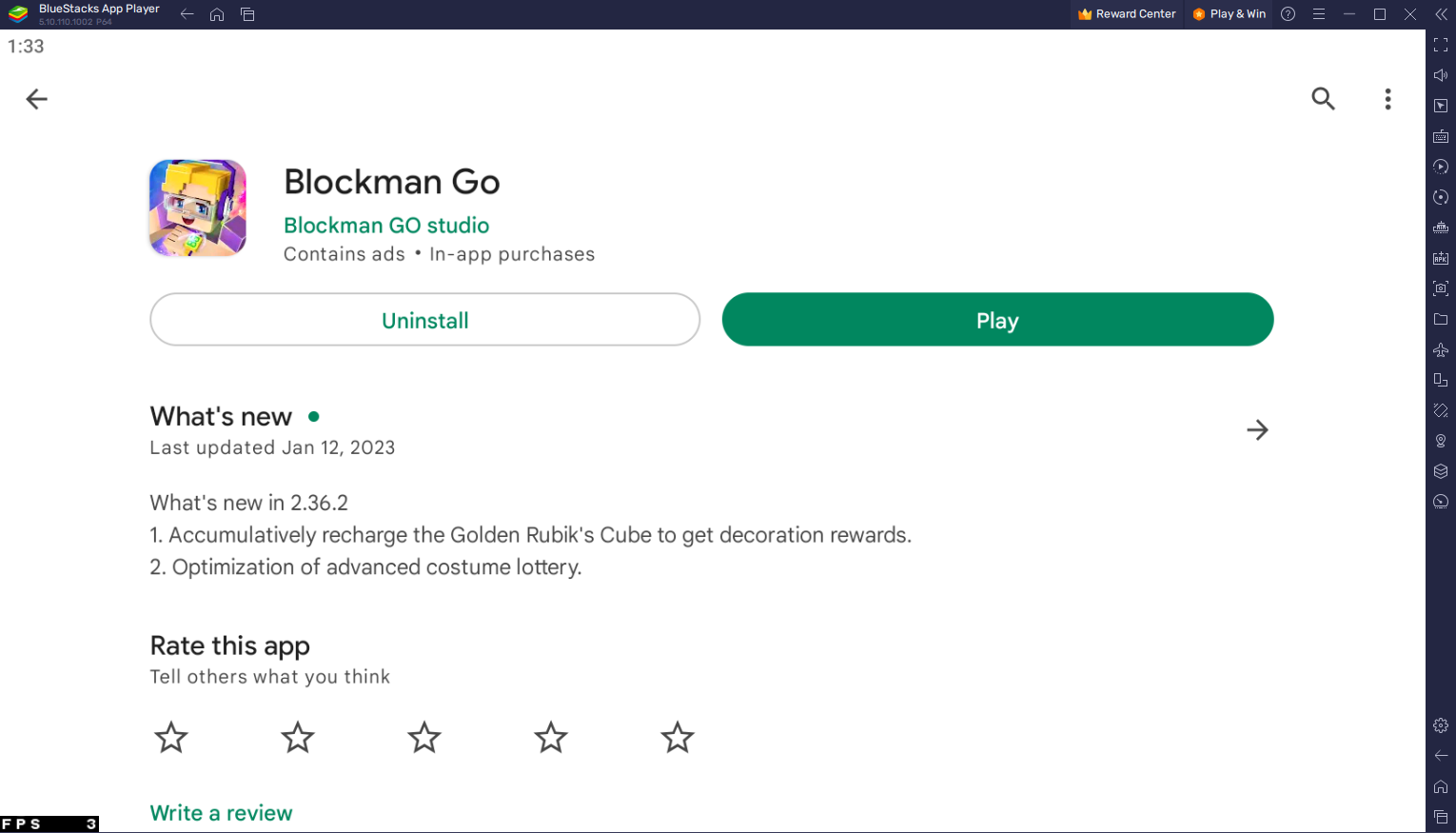
Task: Open the media folder sidebar icon
Action: pyautogui.click(x=1441, y=319)
